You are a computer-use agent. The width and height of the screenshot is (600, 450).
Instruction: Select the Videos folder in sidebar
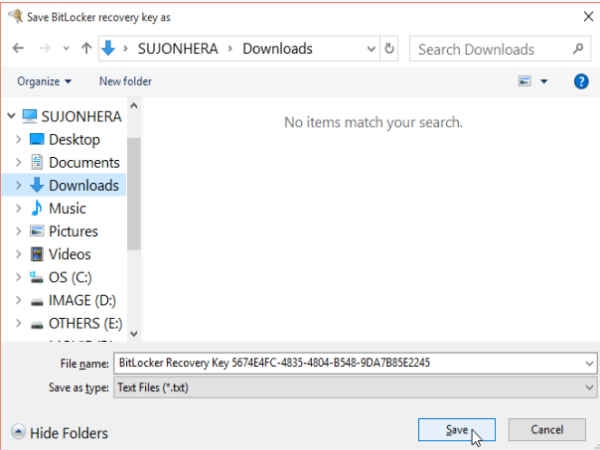click(x=70, y=254)
